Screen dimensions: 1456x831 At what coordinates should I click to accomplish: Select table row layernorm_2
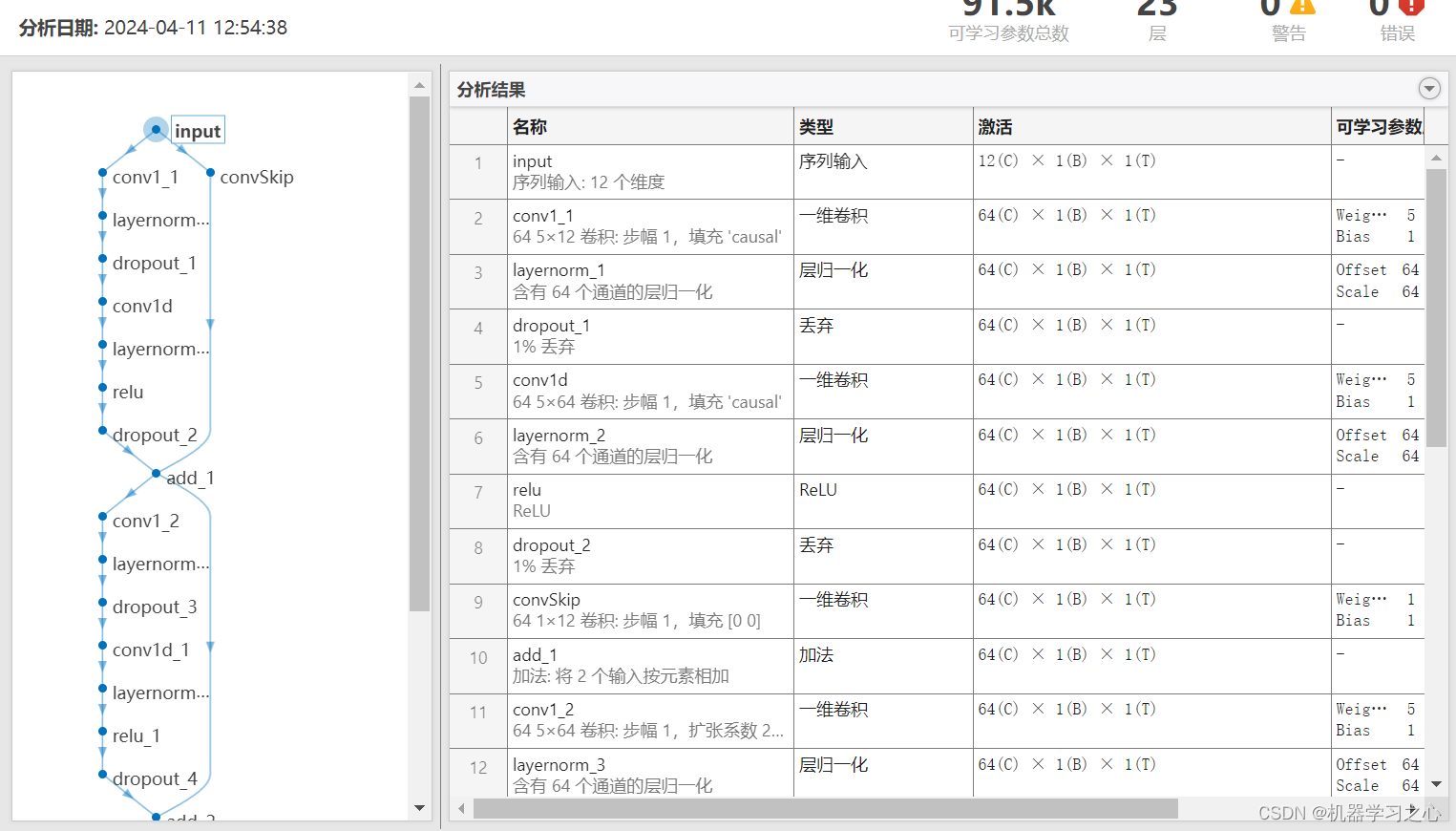coord(937,446)
